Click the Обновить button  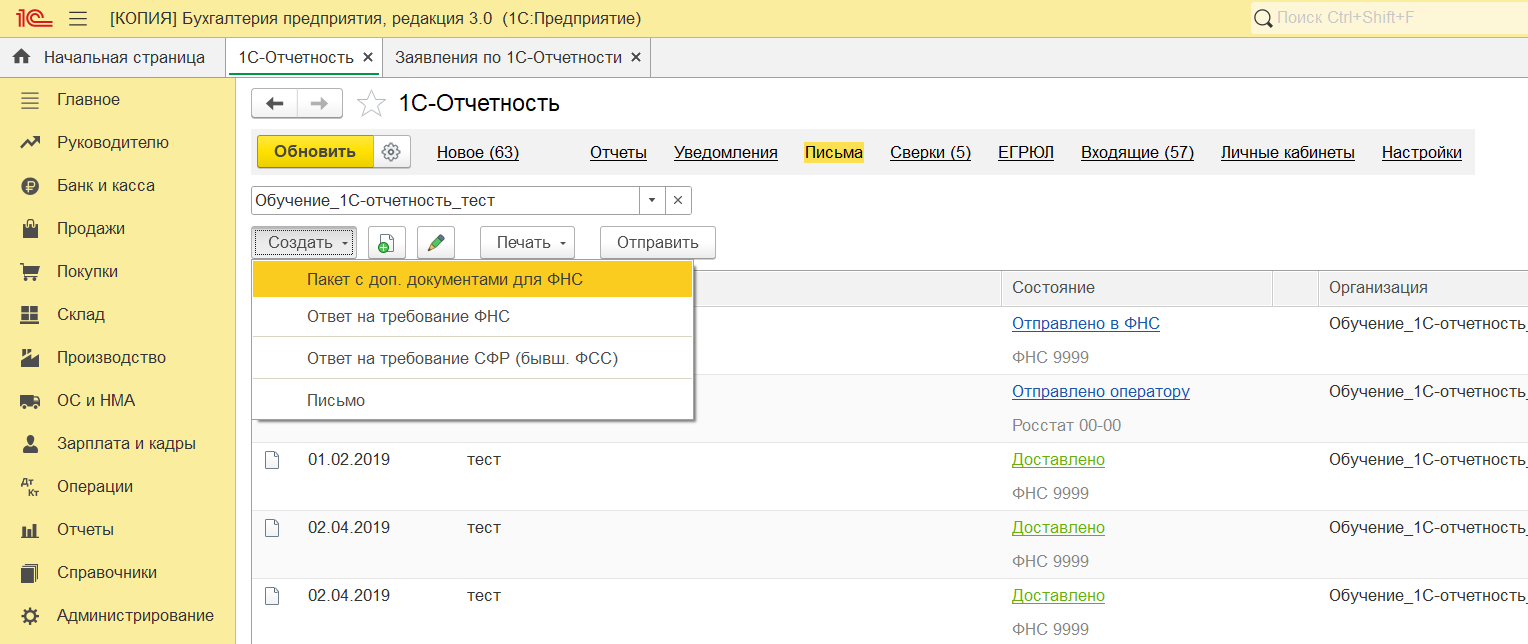click(x=315, y=152)
